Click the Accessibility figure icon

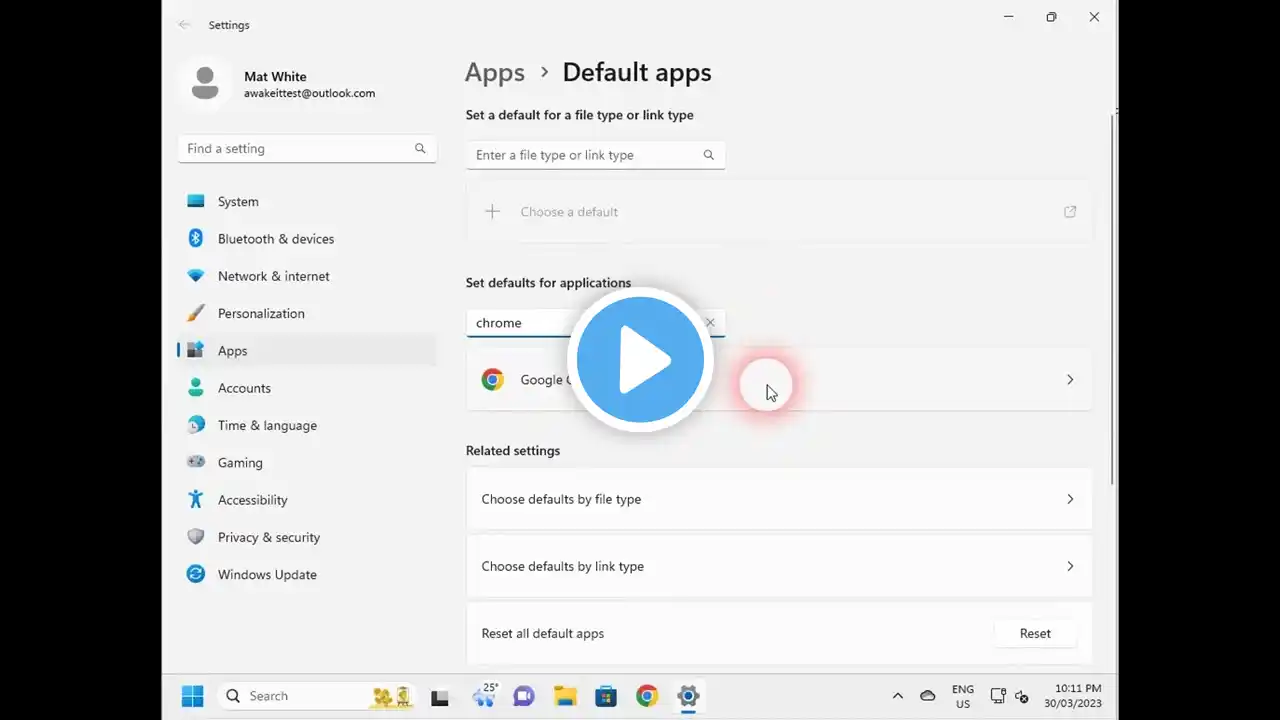(196, 500)
